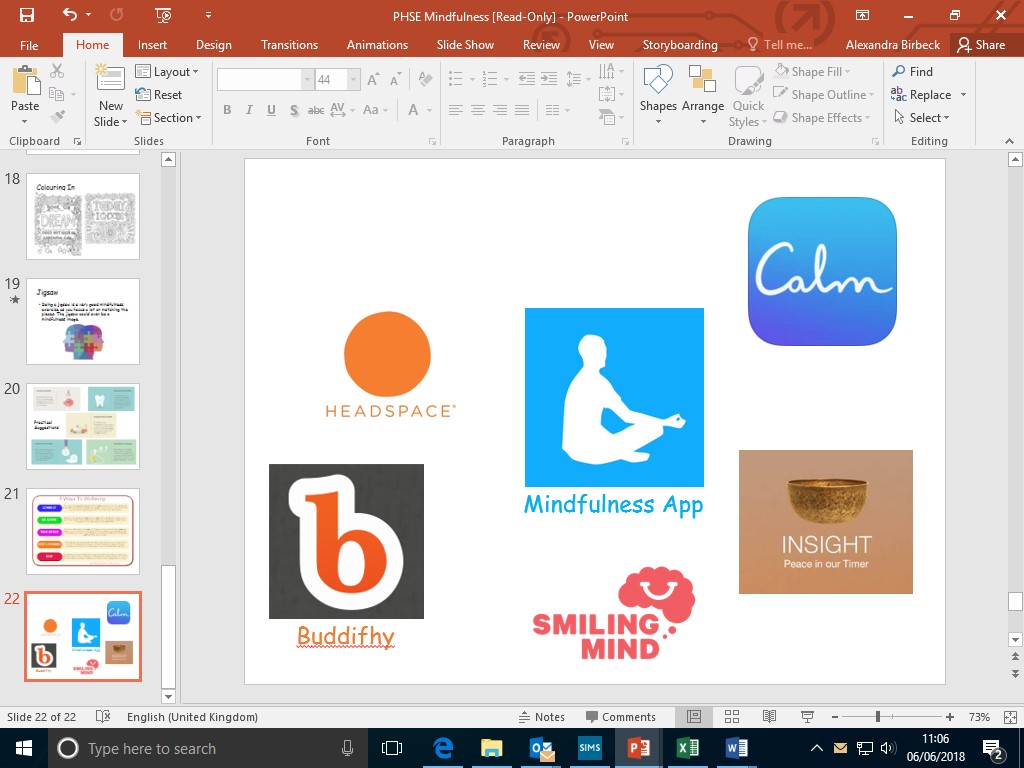Center align the text
The height and width of the screenshot is (768, 1024).
tap(478, 110)
